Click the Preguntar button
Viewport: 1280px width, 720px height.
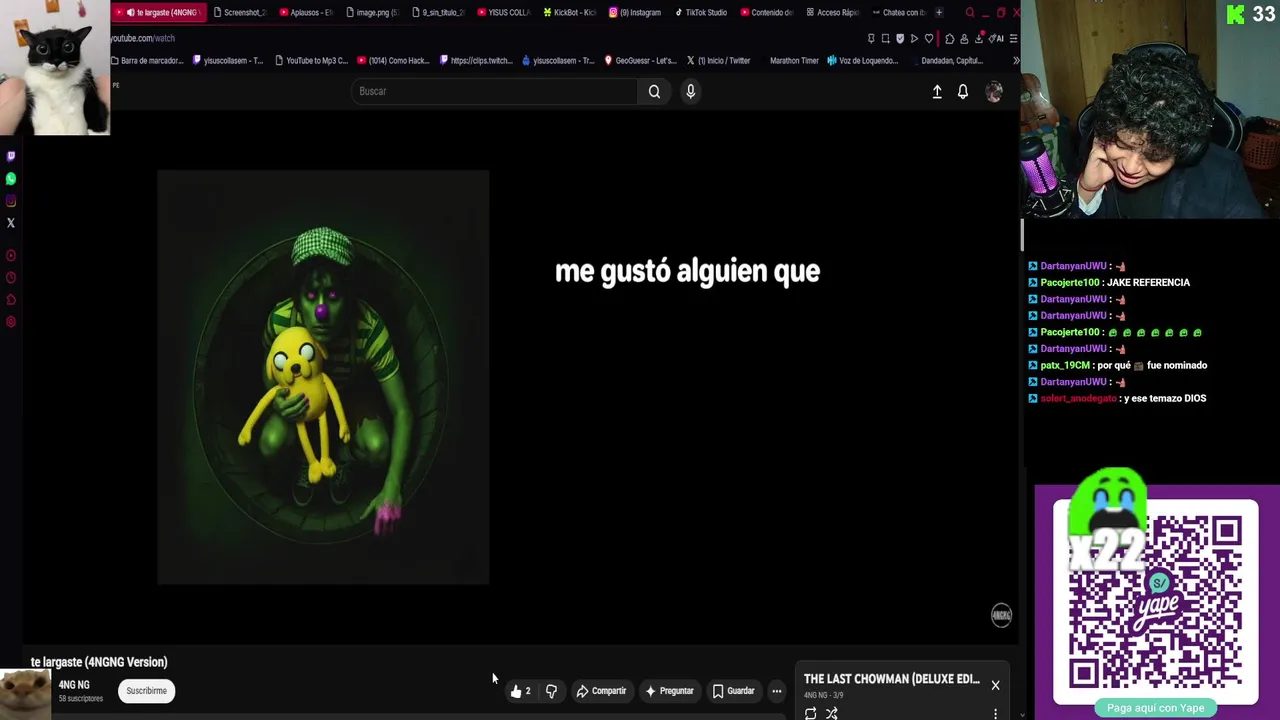pos(669,691)
